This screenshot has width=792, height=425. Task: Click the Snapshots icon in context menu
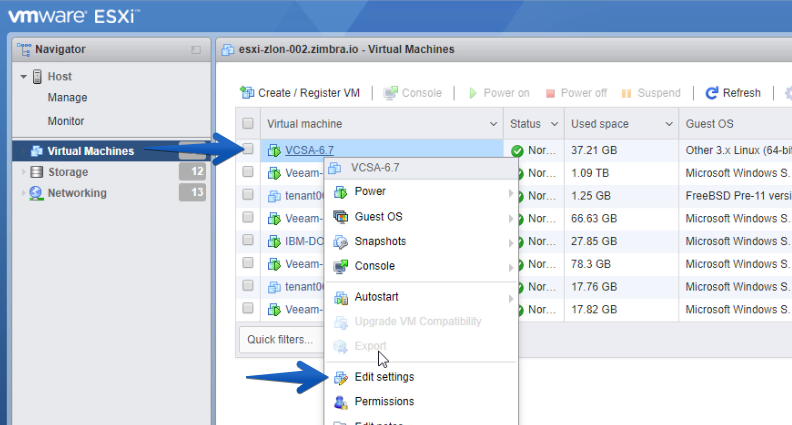341,242
